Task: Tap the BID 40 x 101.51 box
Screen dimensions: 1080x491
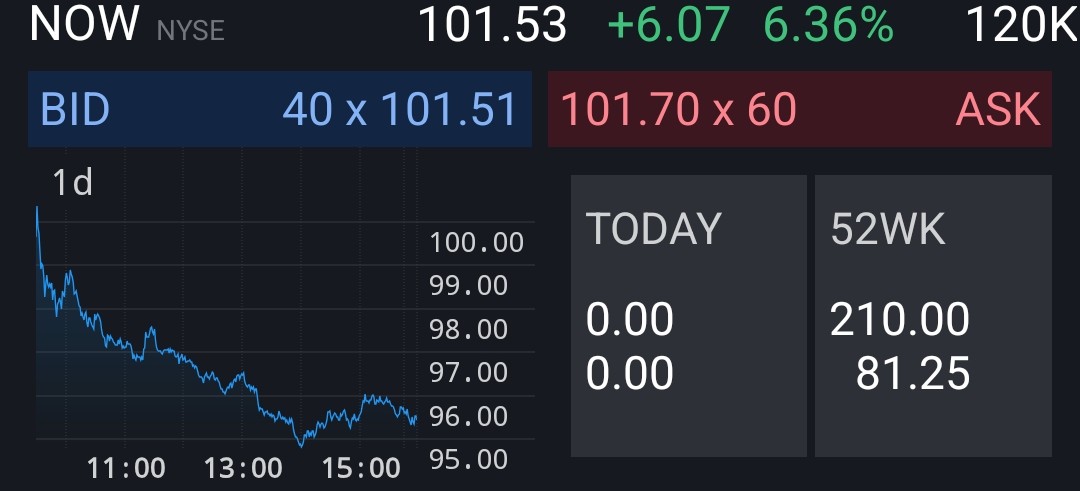Action: click(x=280, y=109)
